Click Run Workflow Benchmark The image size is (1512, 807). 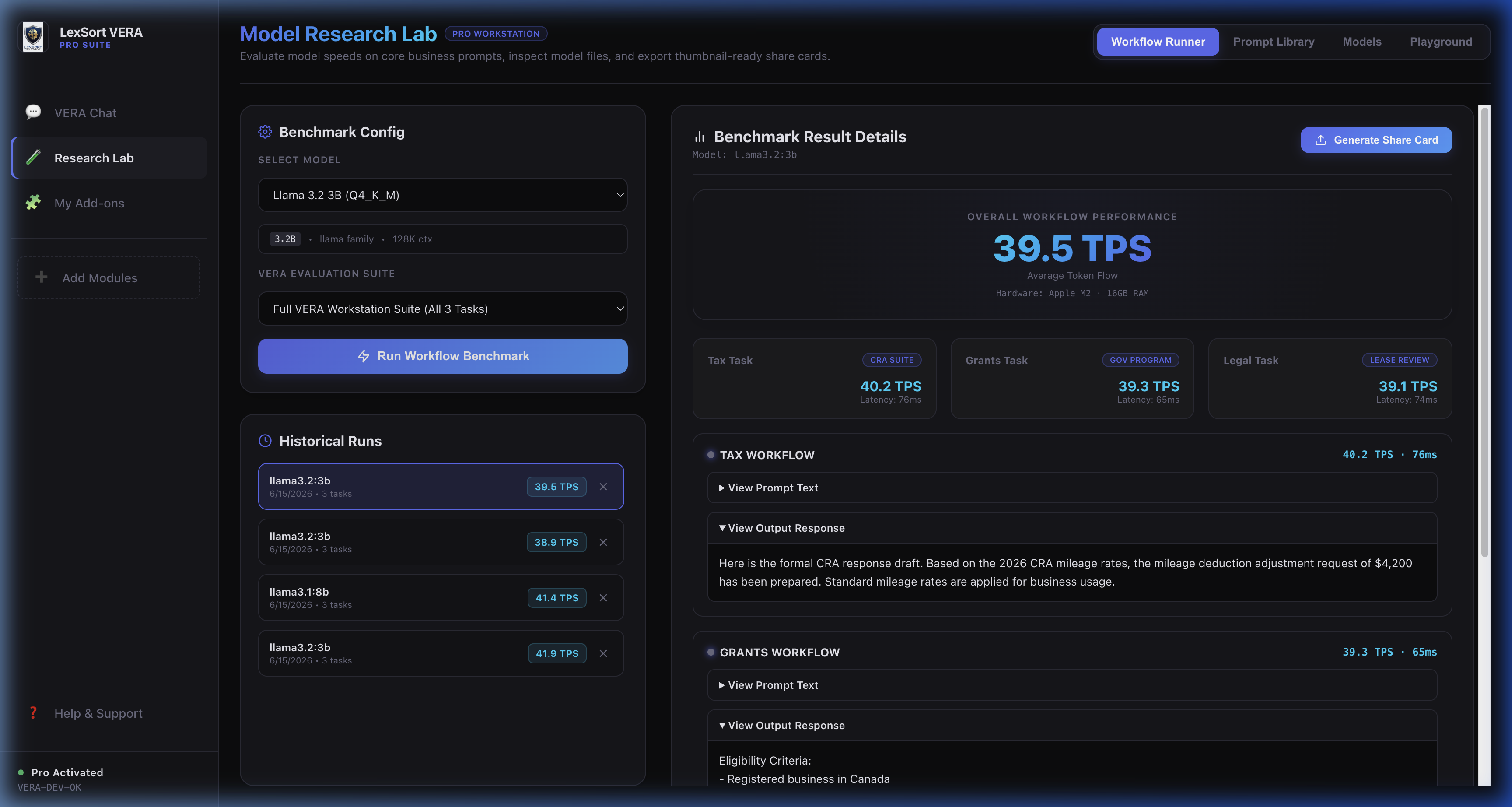[443, 356]
